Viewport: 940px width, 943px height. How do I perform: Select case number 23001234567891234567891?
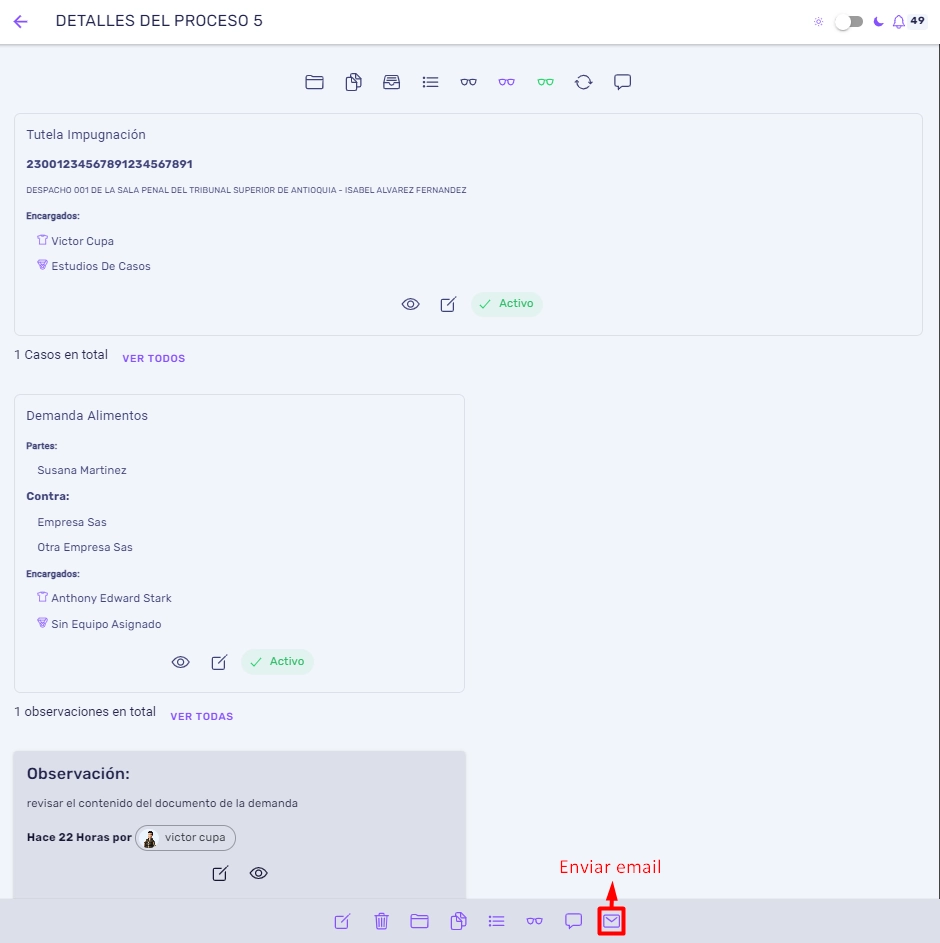(x=109, y=164)
